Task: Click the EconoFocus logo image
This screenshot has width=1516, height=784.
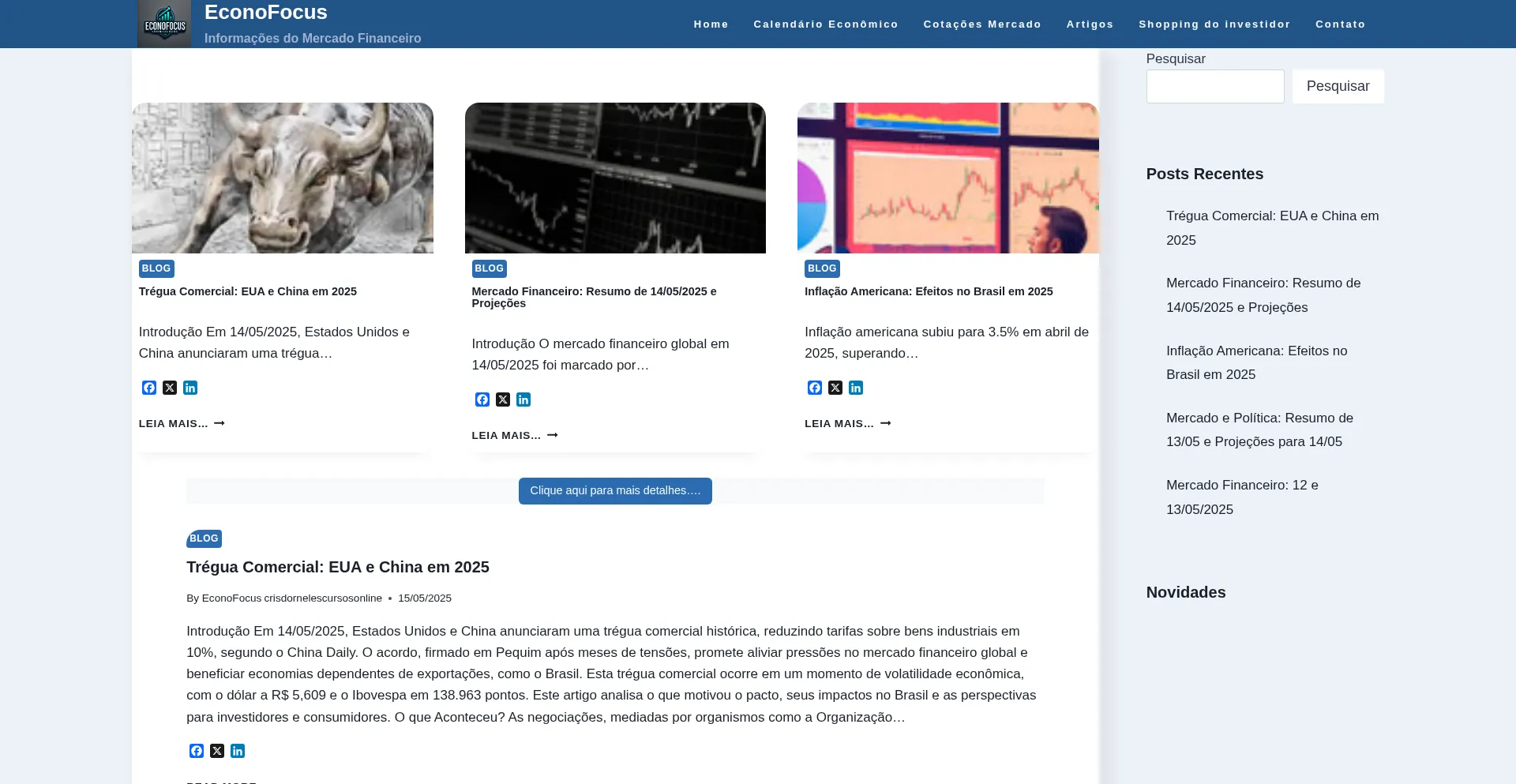Action: [164, 24]
